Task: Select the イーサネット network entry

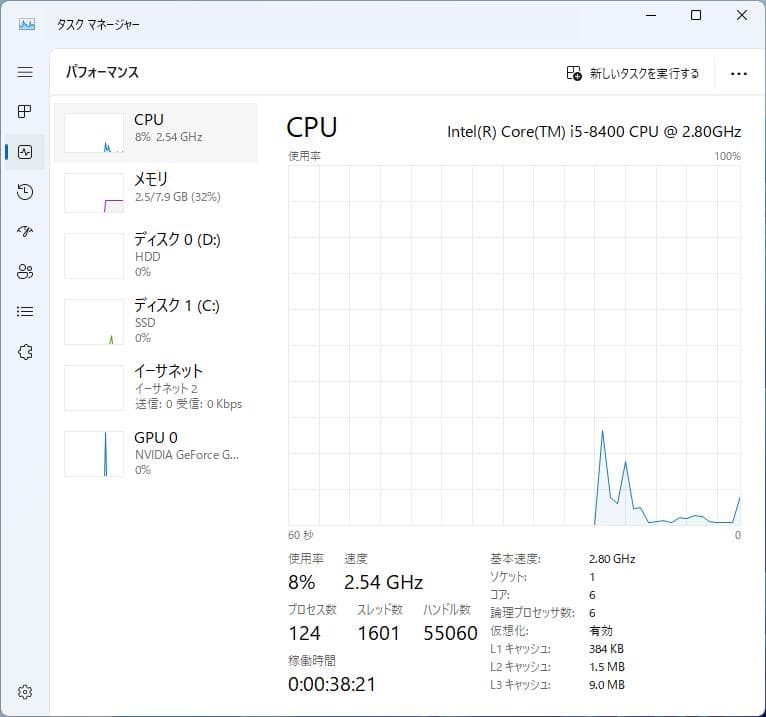Action: coord(156,387)
